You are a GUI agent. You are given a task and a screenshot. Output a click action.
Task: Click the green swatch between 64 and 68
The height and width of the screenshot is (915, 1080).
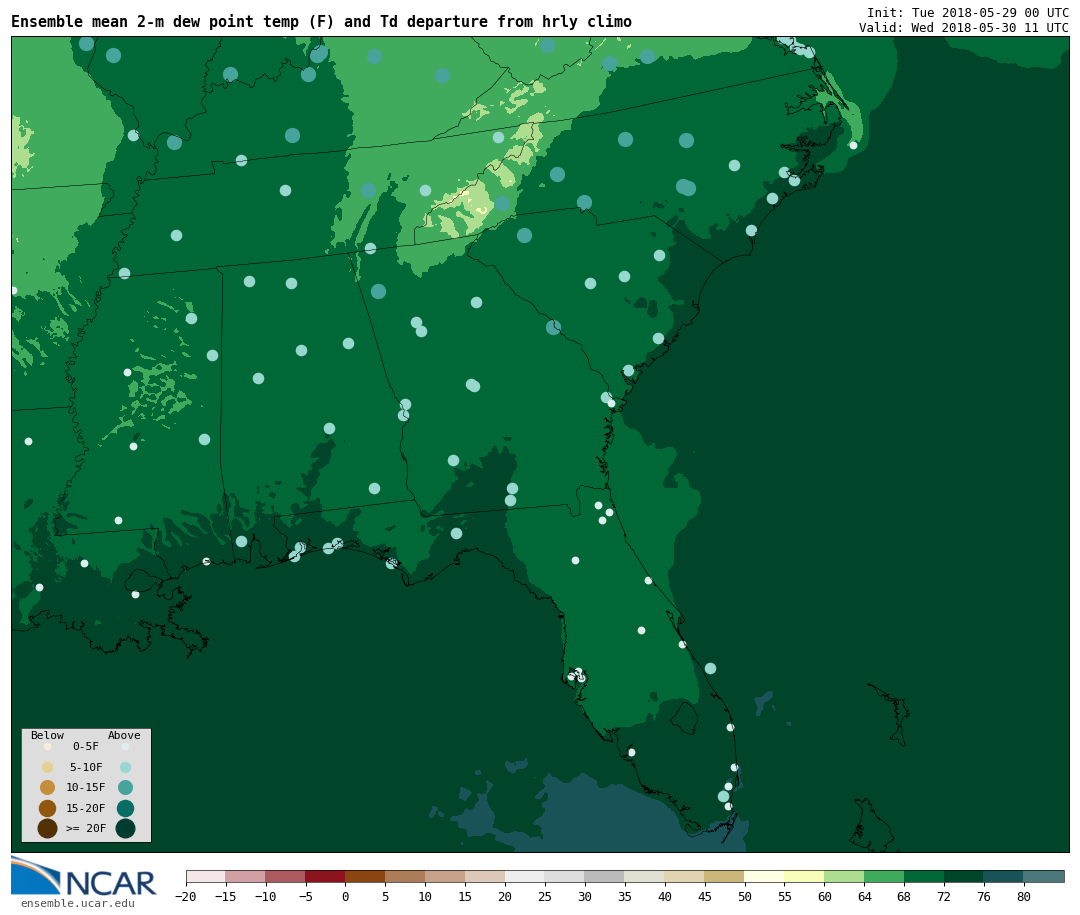click(885, 876)
